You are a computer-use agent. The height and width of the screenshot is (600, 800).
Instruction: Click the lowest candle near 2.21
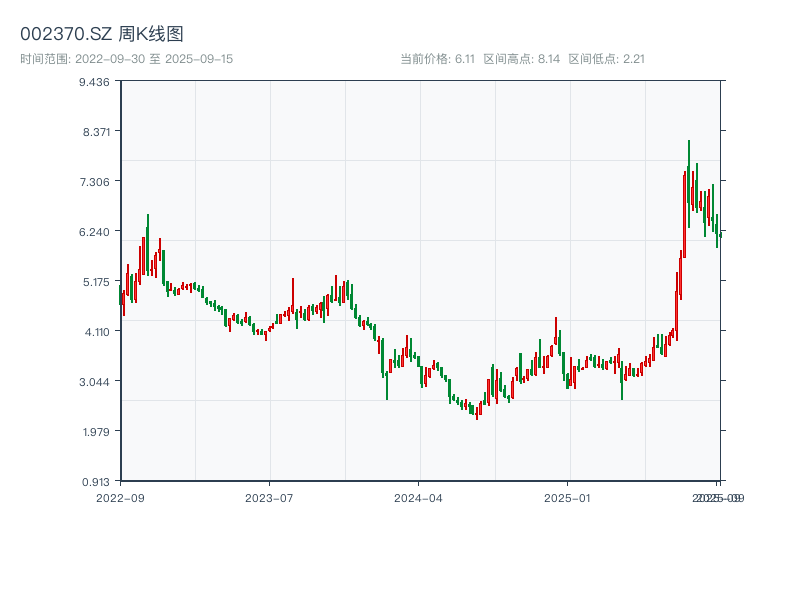tap(477, 412)
